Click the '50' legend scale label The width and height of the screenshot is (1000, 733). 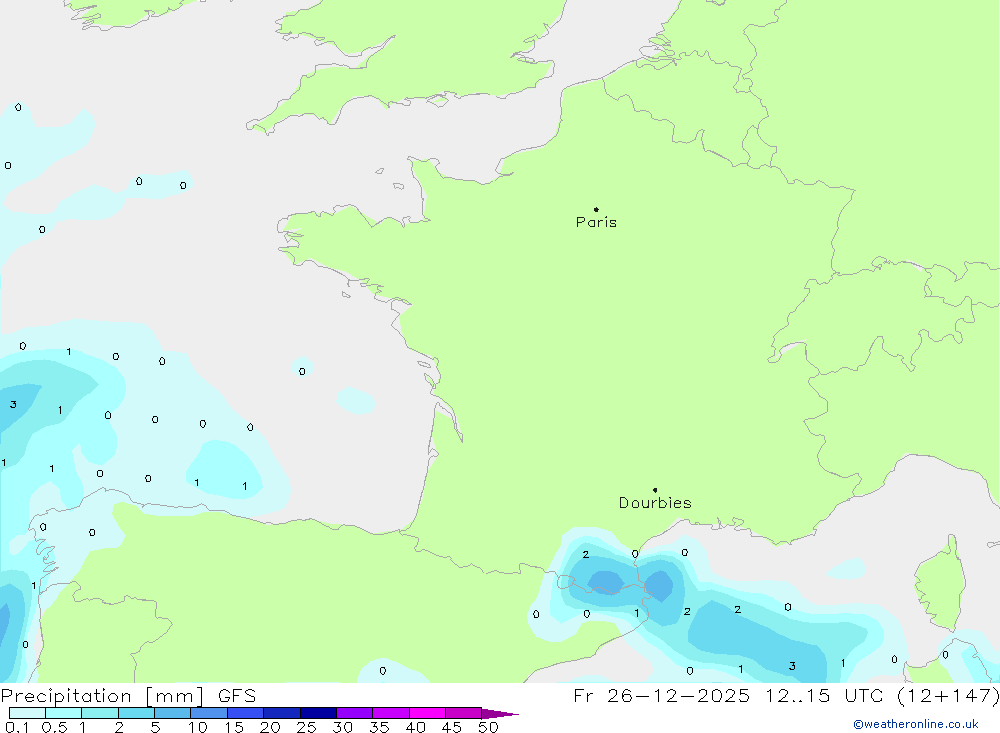click(x=488, y=727)
